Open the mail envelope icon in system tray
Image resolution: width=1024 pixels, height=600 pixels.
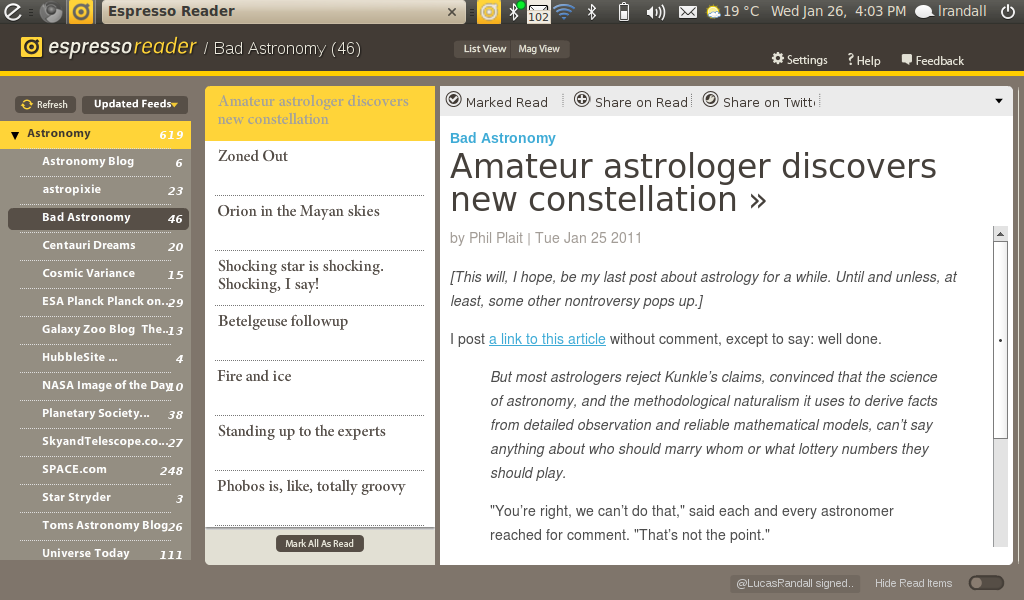(x=687, y=12)
